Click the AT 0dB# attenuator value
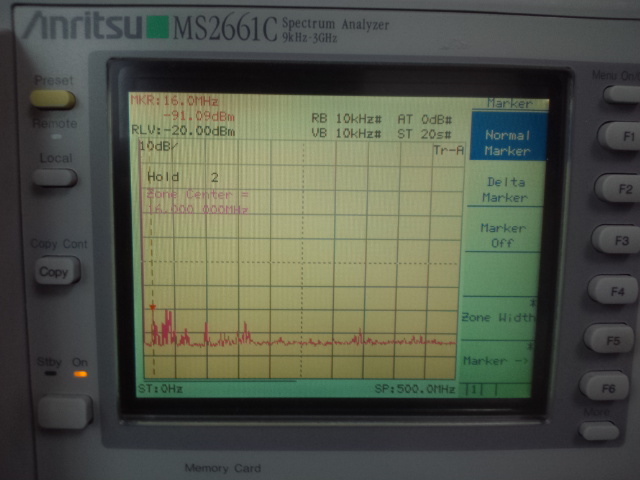Viewport: 640px width, 480px height. point(425,120)
